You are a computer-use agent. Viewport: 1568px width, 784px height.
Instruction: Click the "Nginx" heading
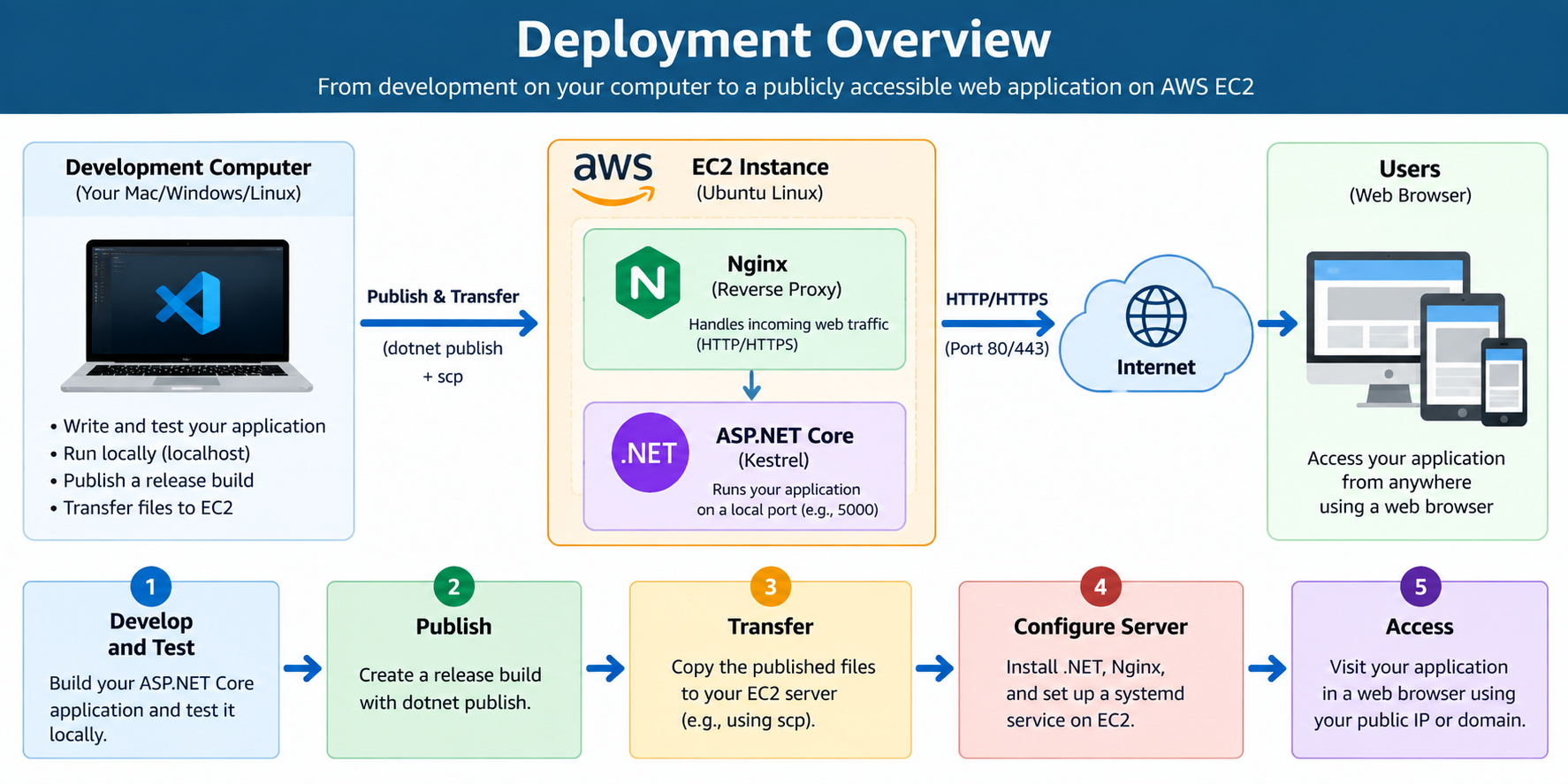(757, 264)
